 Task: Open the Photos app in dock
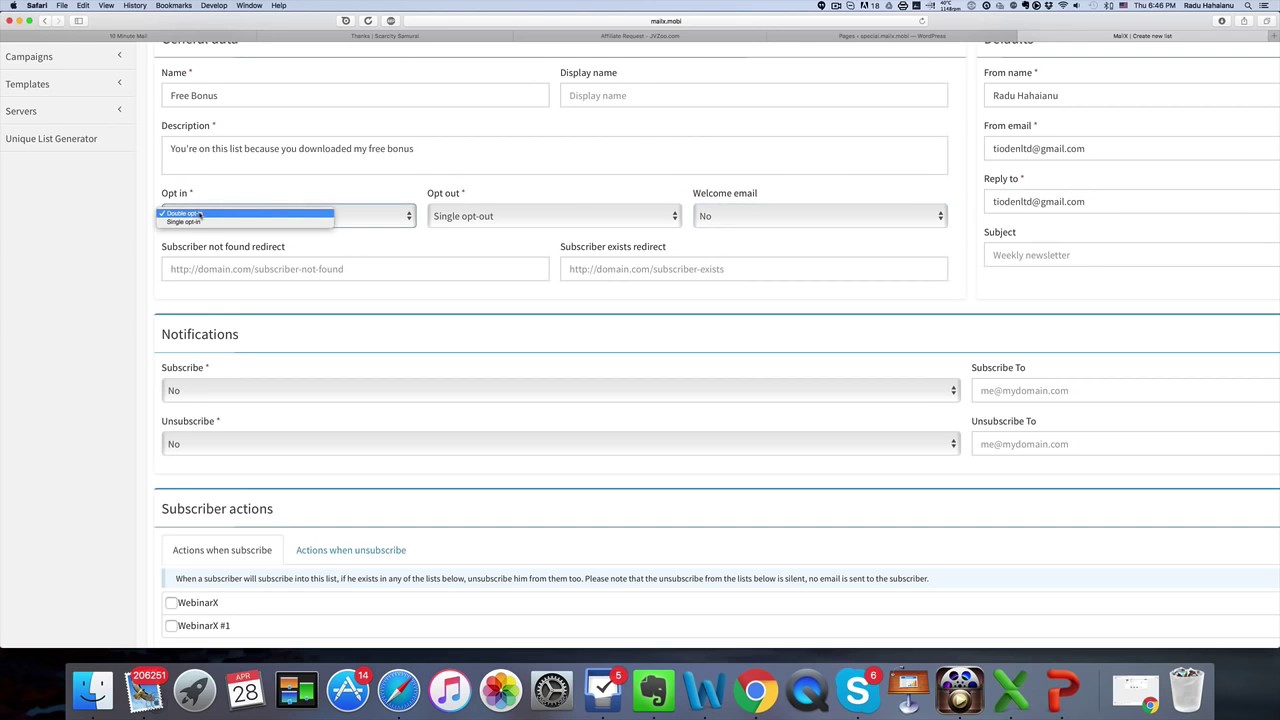click(x=501, y=691)
